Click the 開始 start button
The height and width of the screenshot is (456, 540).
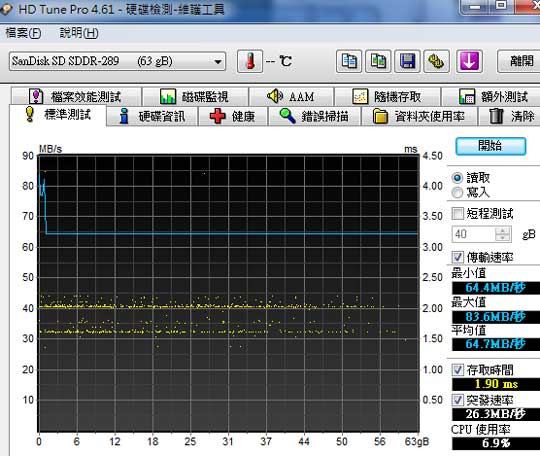click(x=490, y=146)
